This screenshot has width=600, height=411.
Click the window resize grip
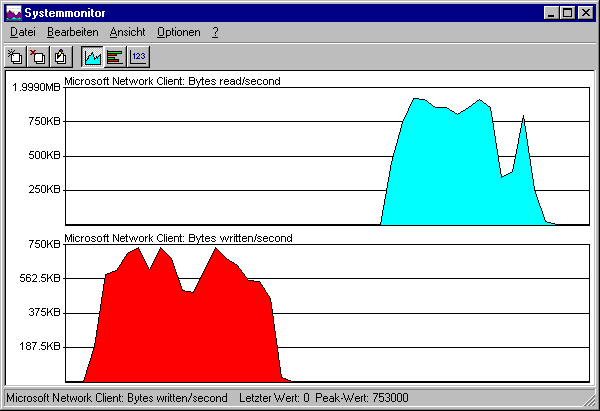point(589,400)
